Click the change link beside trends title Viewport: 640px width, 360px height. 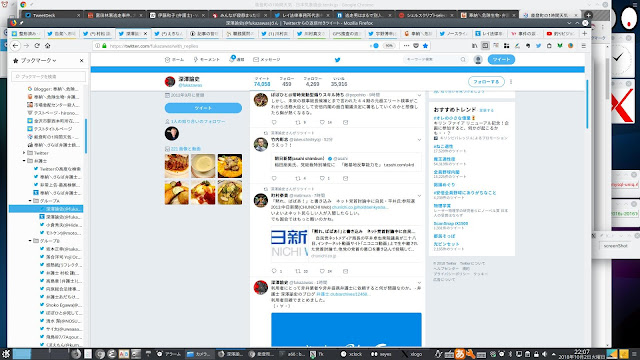click(486, 110)
